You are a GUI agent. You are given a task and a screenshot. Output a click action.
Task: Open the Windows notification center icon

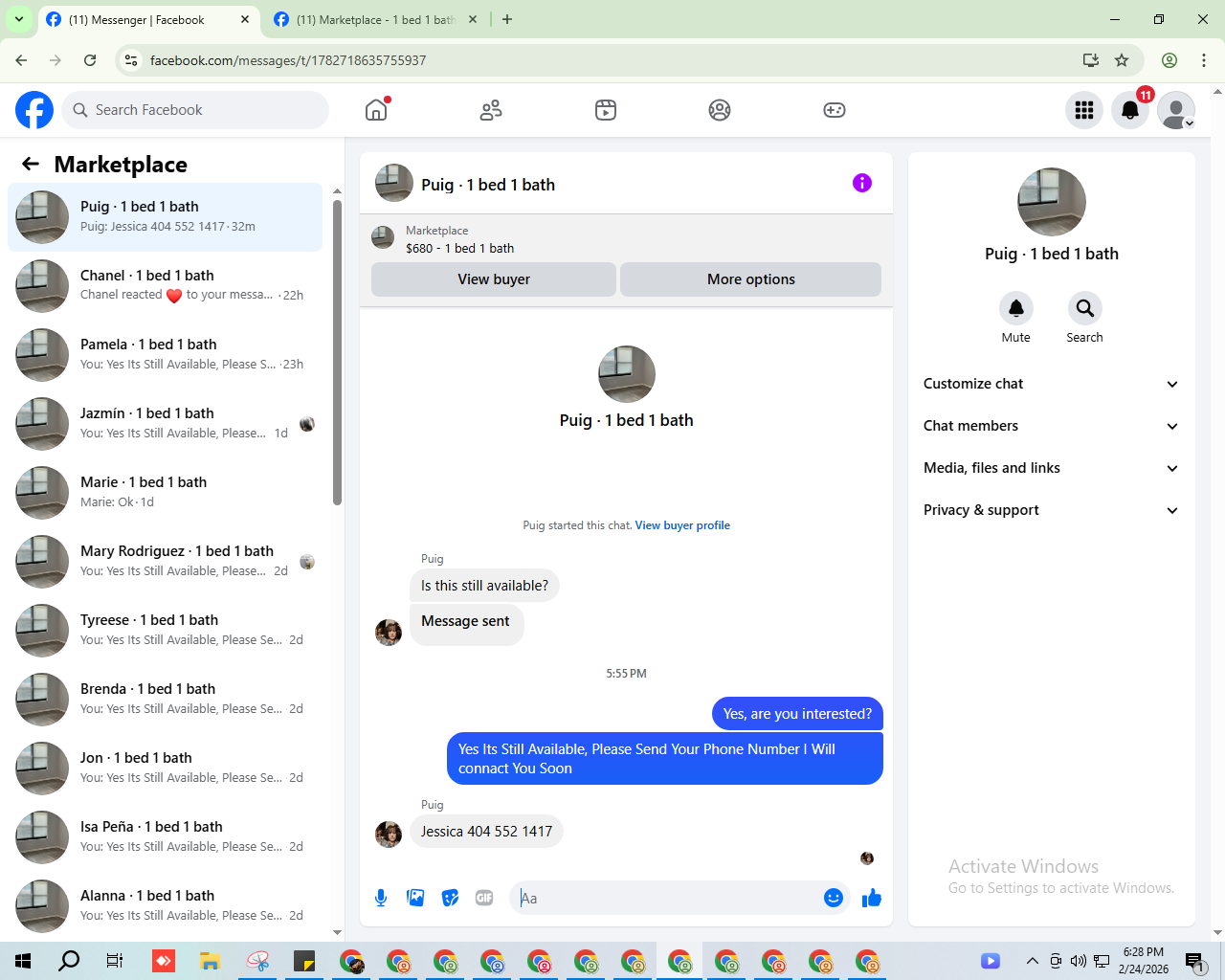pos(1194,961)
